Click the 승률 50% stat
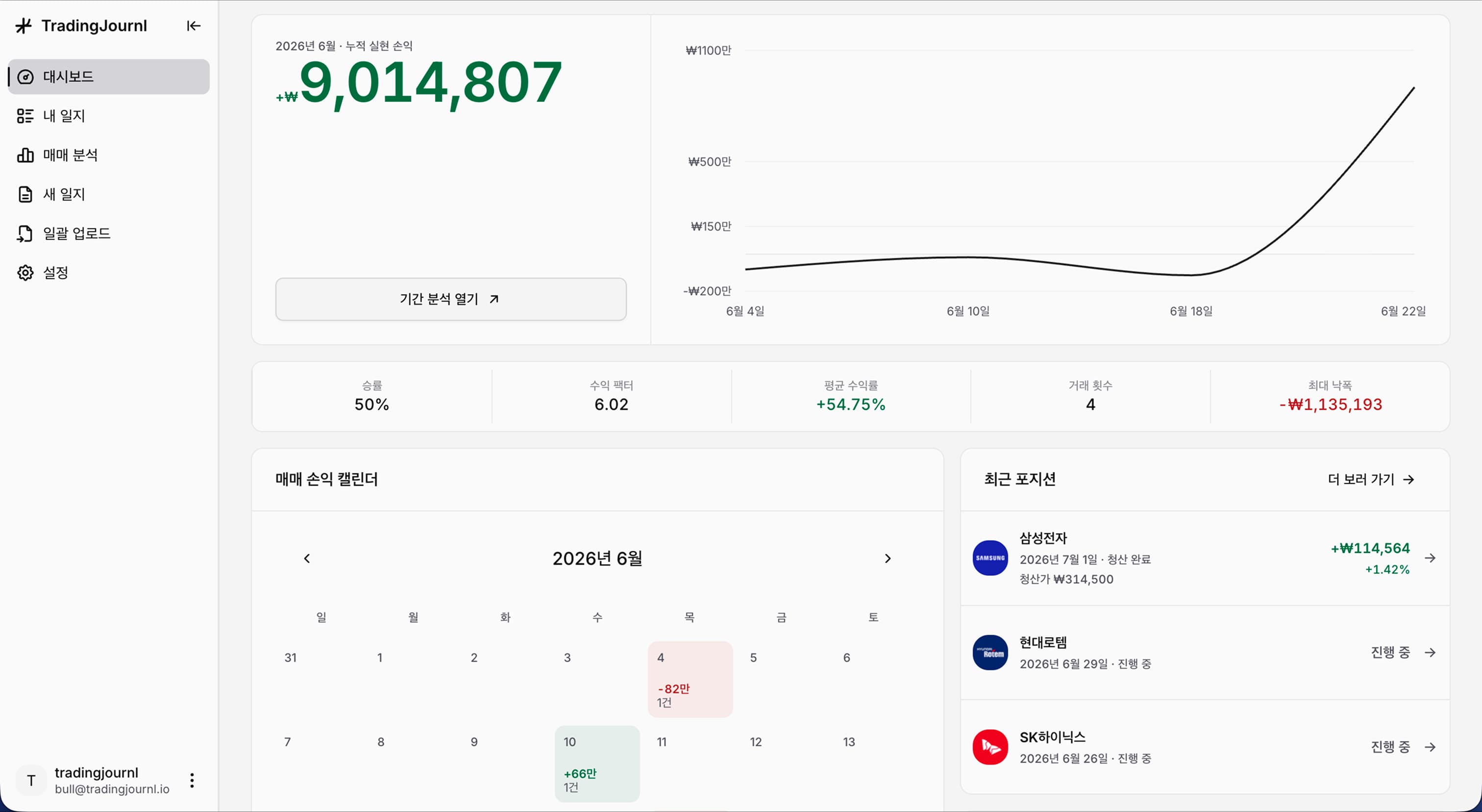The image size is (1482, 812). 371,396
